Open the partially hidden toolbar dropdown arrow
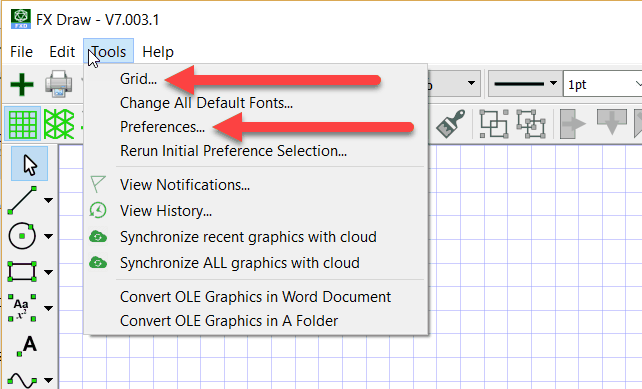The width and height of the screenshot is (642, 389). 471,83
